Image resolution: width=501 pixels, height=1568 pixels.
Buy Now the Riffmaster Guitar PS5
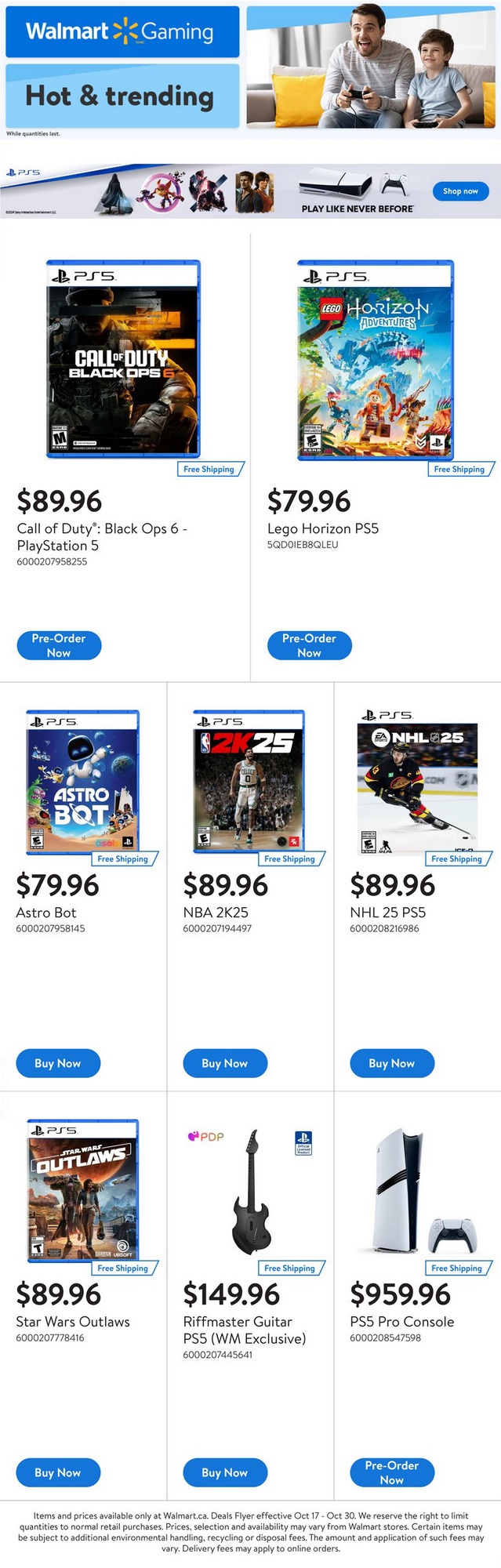pos(225,1472)
